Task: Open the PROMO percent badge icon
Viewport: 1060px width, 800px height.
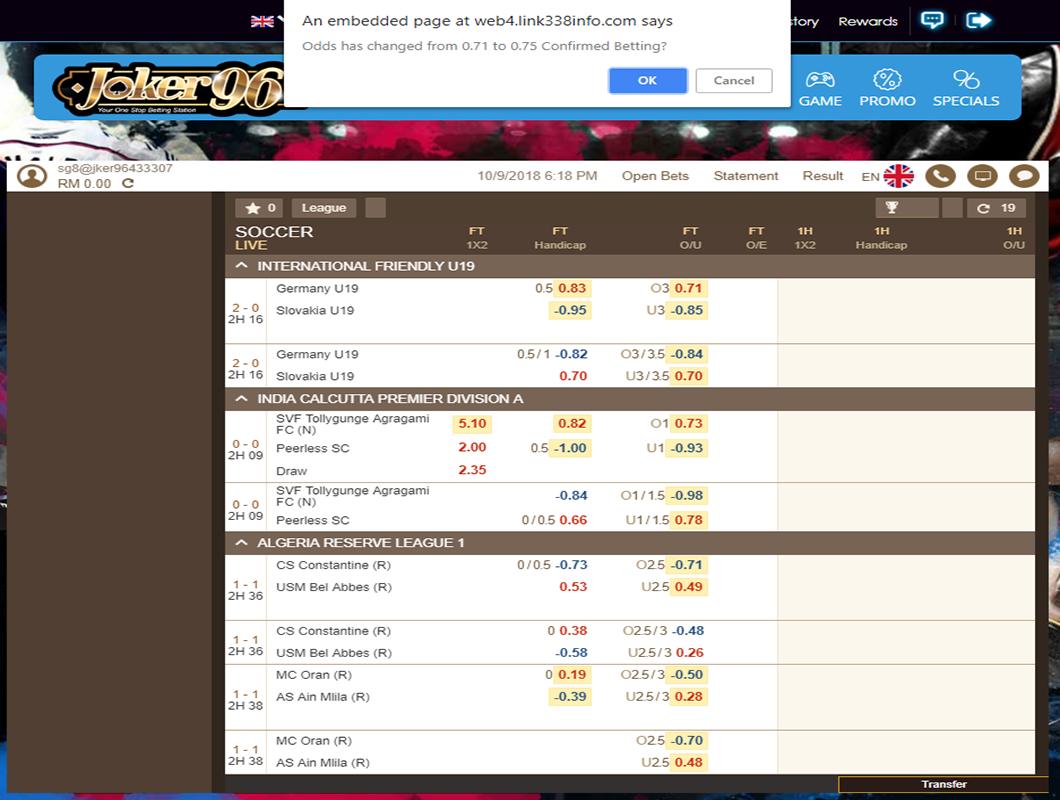Action: tap(887, 80)
